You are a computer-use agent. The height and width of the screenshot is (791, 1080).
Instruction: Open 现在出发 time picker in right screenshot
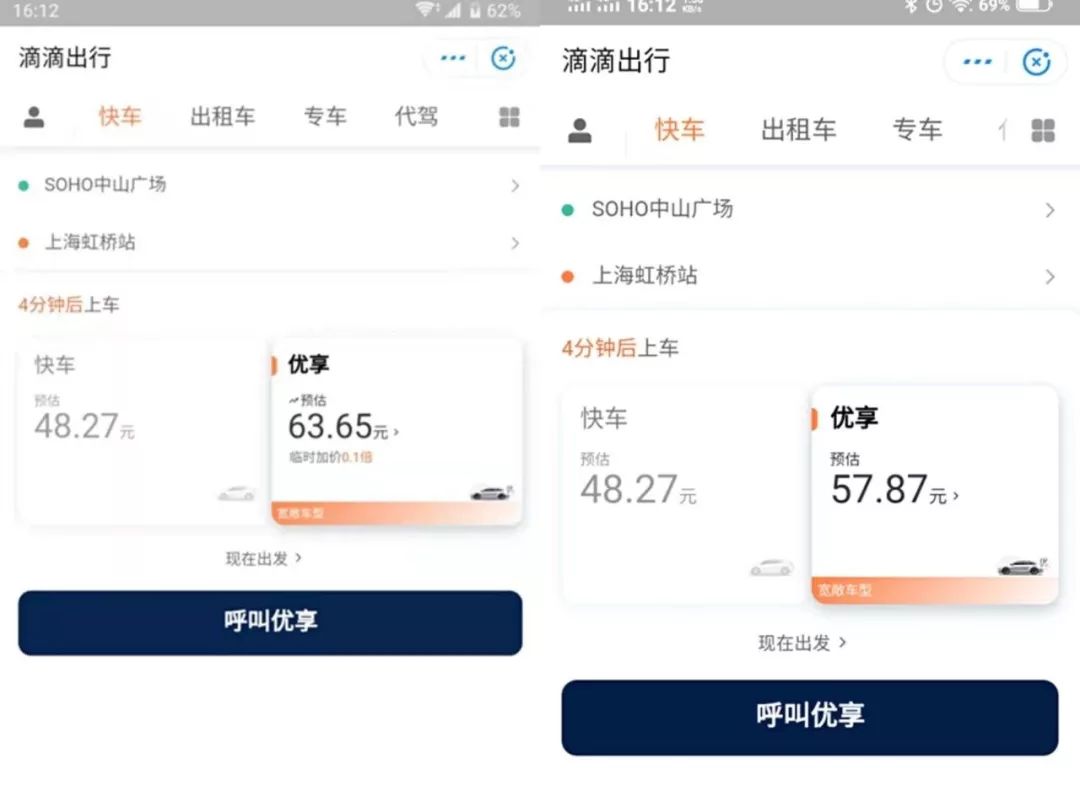pos(802,643)
